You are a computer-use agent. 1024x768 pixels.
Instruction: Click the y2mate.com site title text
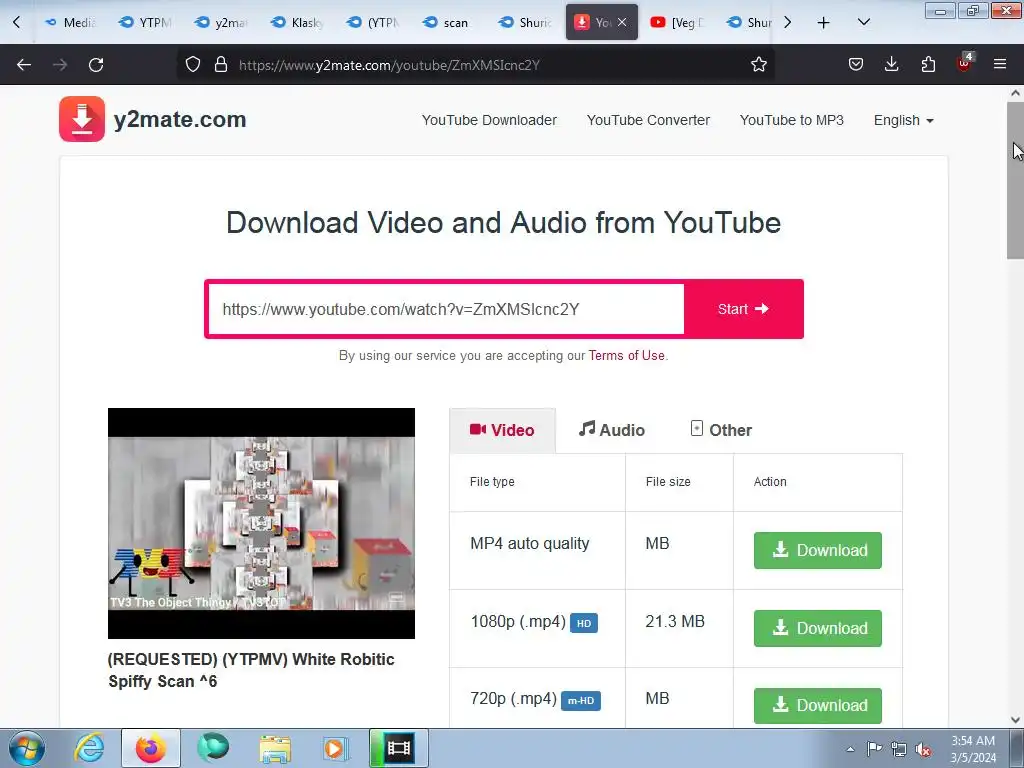tap(180, 119)
